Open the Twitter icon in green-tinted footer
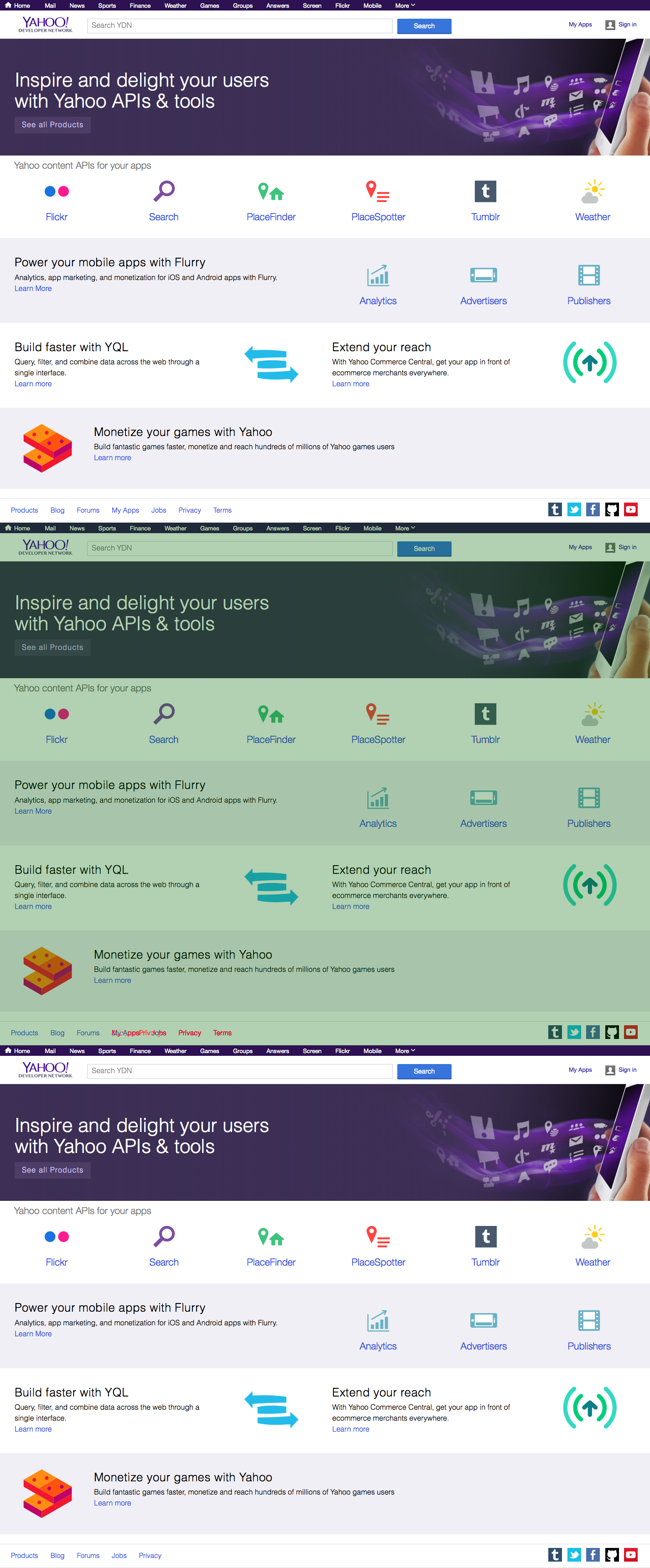 point(574,1033)
